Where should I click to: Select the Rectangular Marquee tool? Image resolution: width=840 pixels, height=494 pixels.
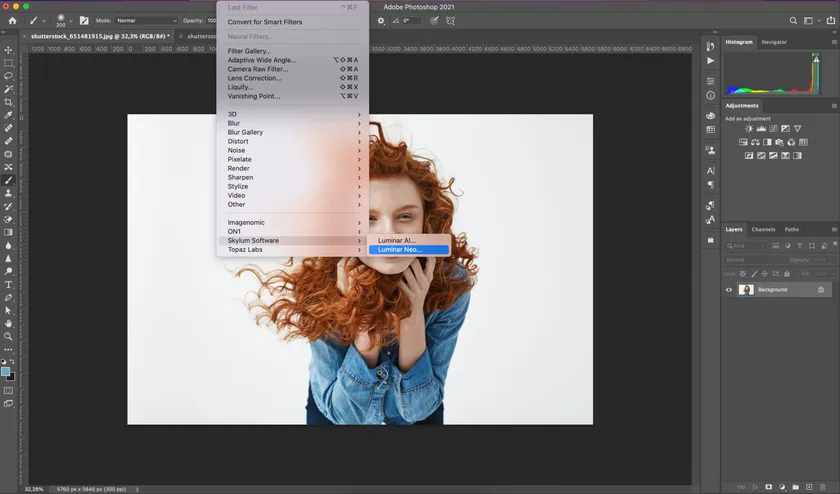8,62
